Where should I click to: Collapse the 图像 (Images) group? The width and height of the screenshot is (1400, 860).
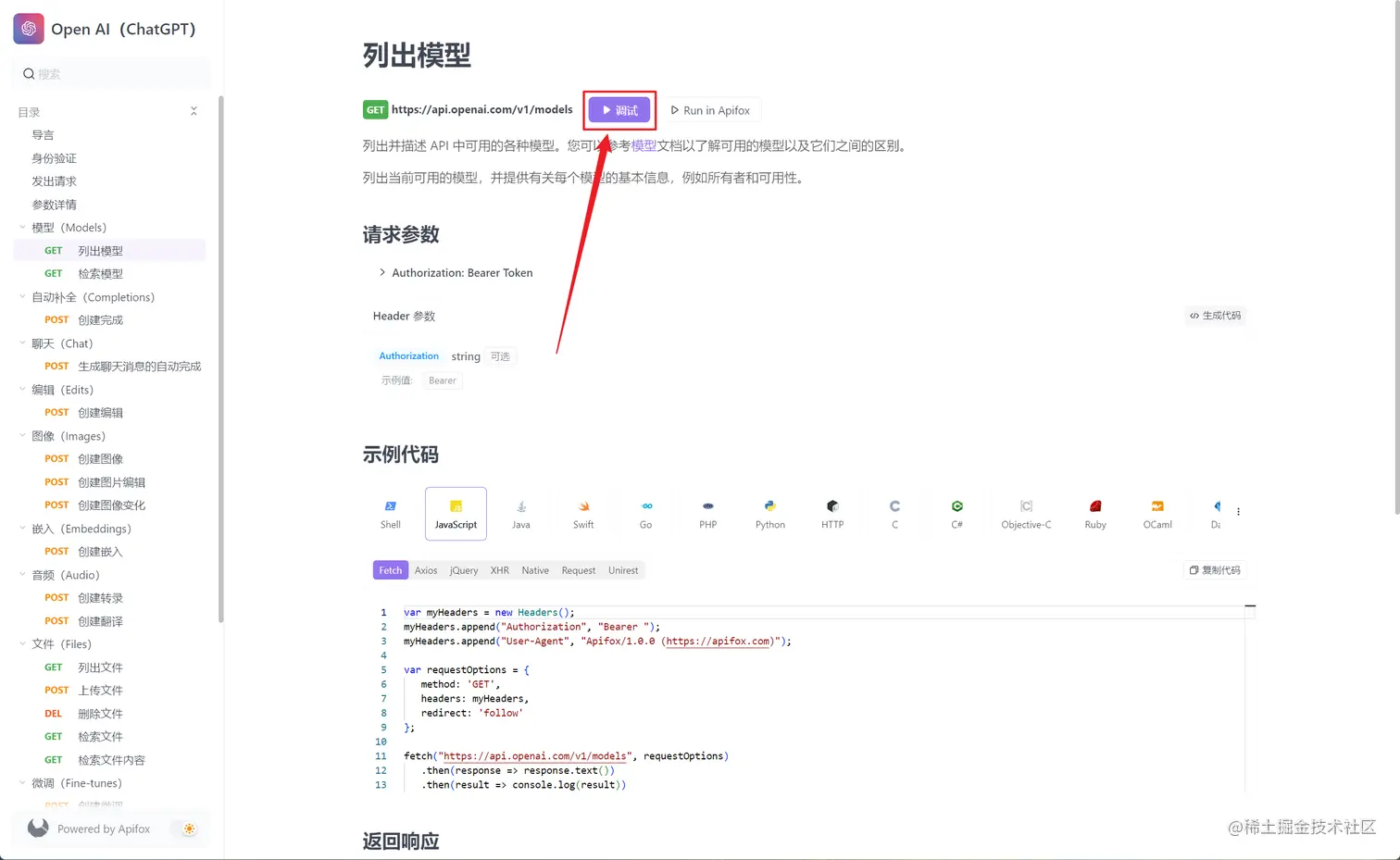[x=22, y=435]
